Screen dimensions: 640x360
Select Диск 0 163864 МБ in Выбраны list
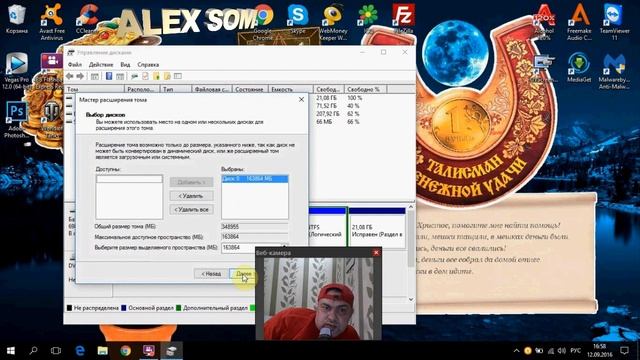[x=255, y=179]
